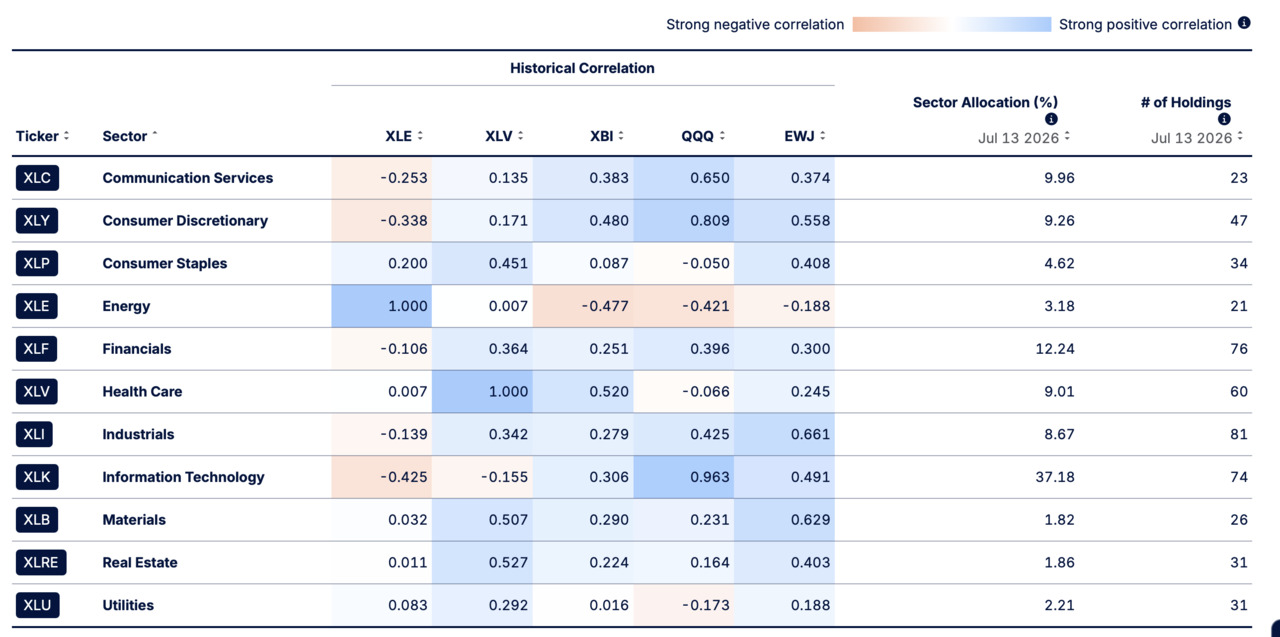
Task: Sort by Sector column arrow
Action: 155,136
